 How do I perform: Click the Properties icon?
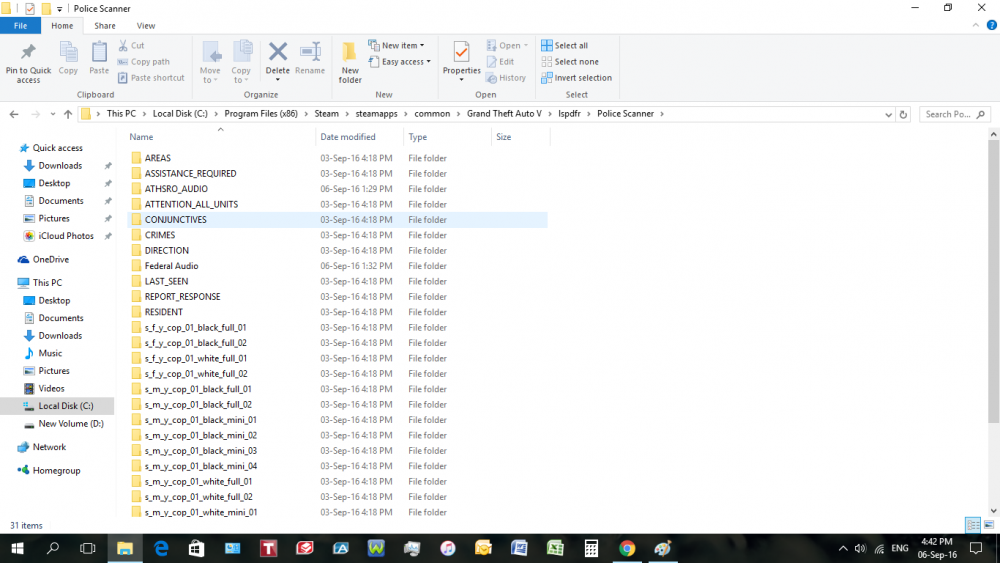coord(461,52)
